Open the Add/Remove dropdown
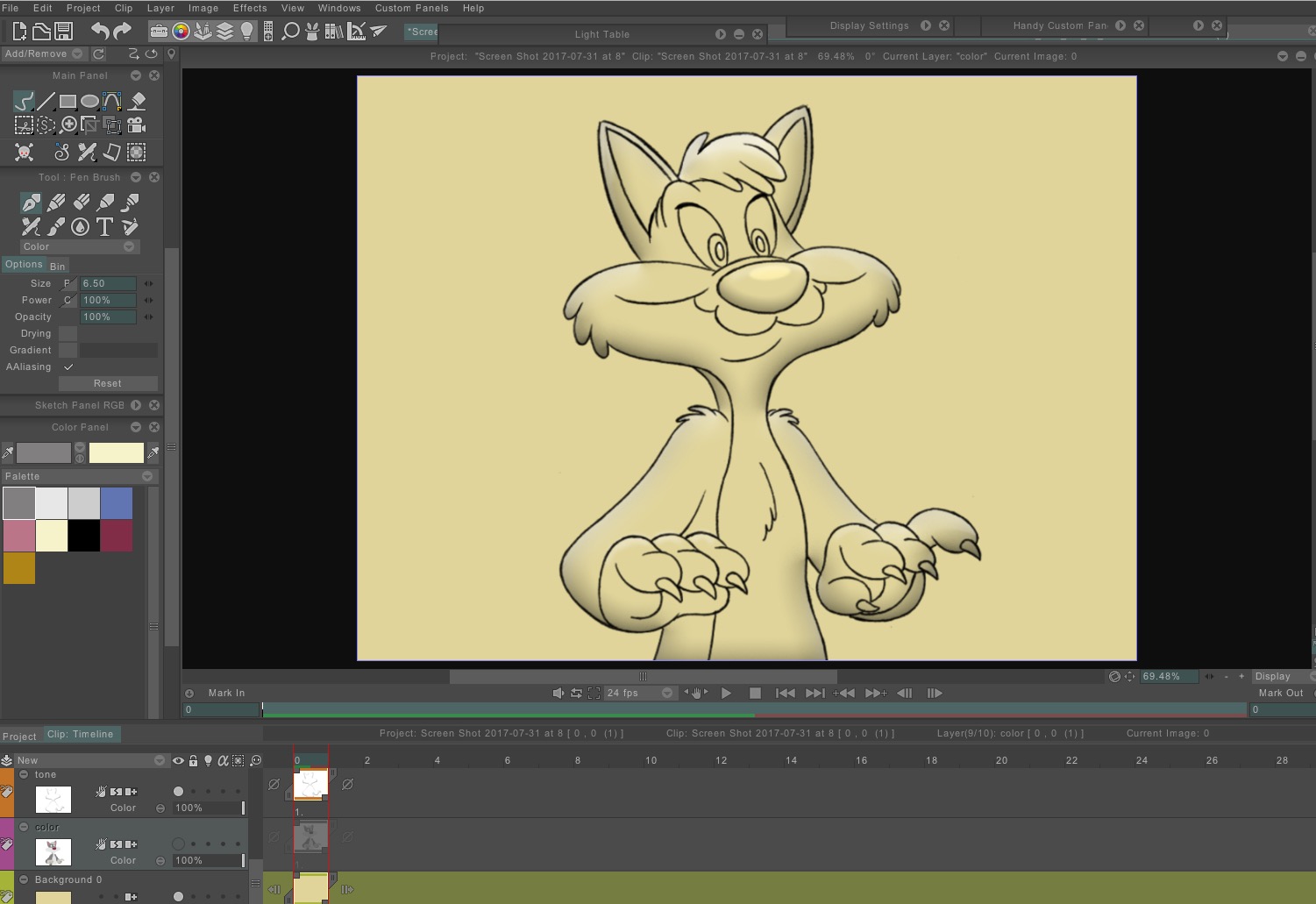This screenshot has height=904, width=1316. coord(43,53)
